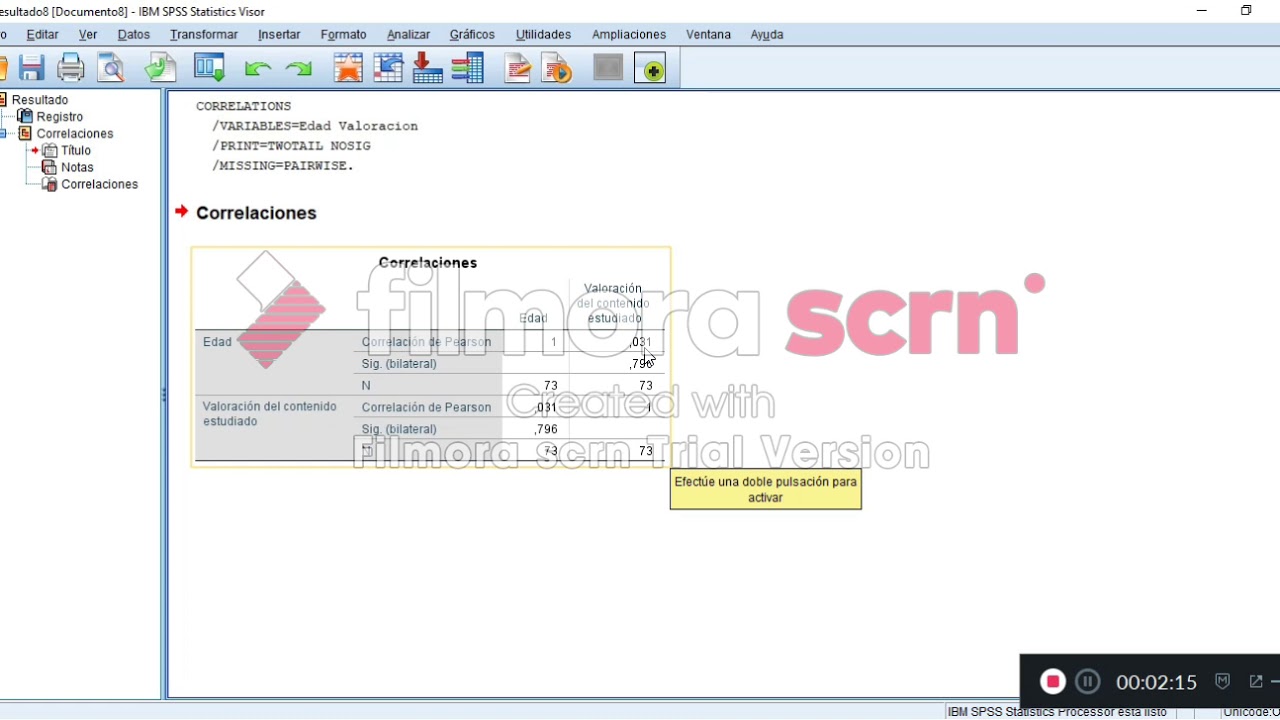Open Print Preview magnifier icon
Screen dimensions: 1280x720
pyautogui.click(x=110, y=68)
